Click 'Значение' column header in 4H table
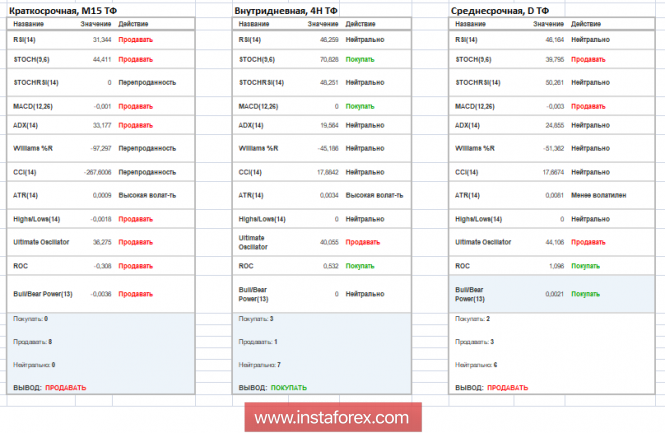This screenshot has height=433, width=665. (323, 24)
